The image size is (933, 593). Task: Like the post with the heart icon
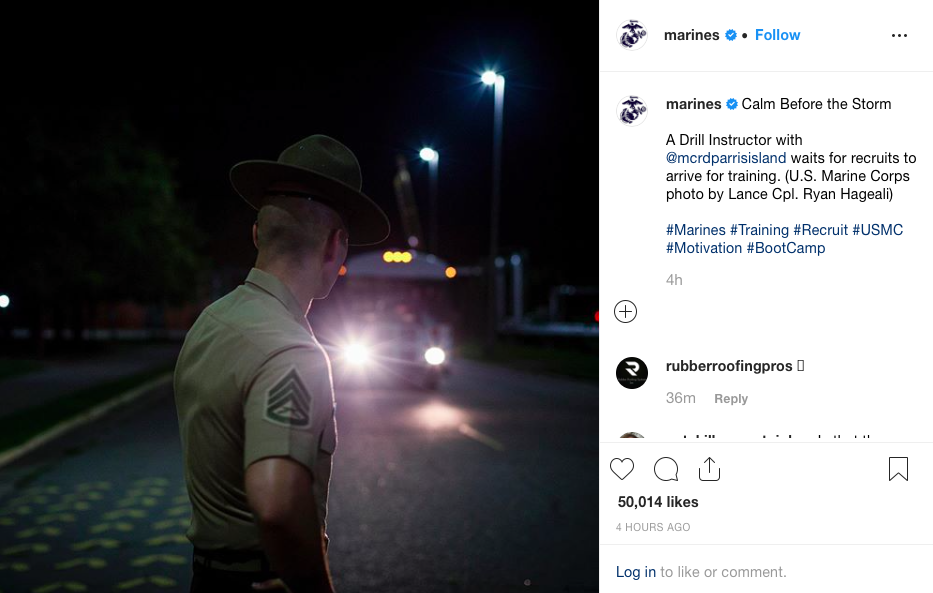(x=622, y=469)
